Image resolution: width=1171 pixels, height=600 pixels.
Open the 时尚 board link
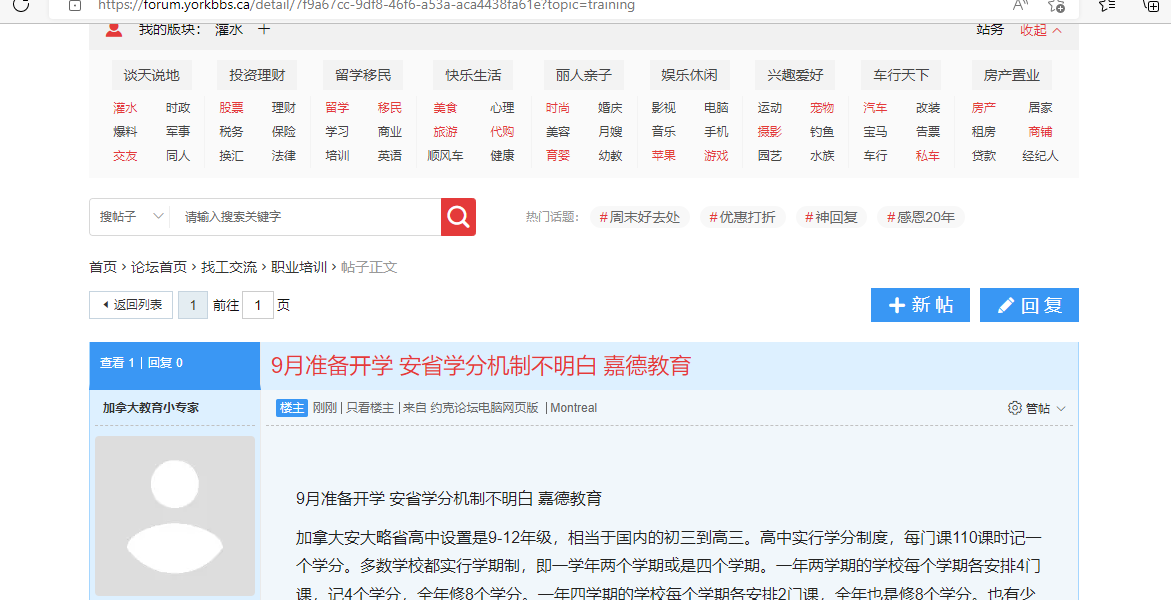(x=558, y=108)
